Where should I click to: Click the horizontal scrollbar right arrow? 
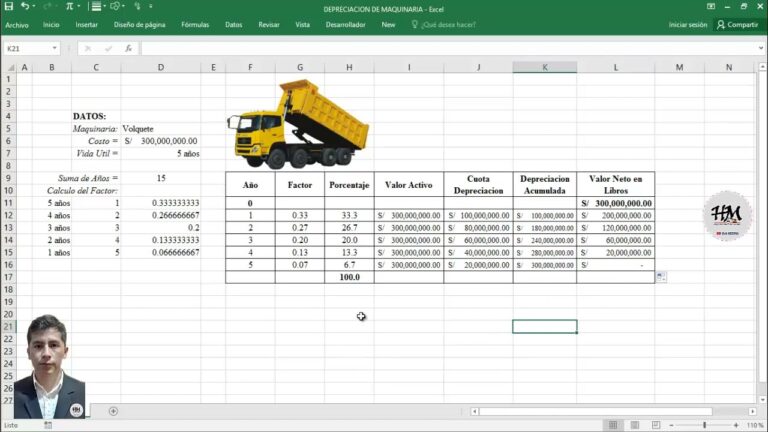(752, 411)
